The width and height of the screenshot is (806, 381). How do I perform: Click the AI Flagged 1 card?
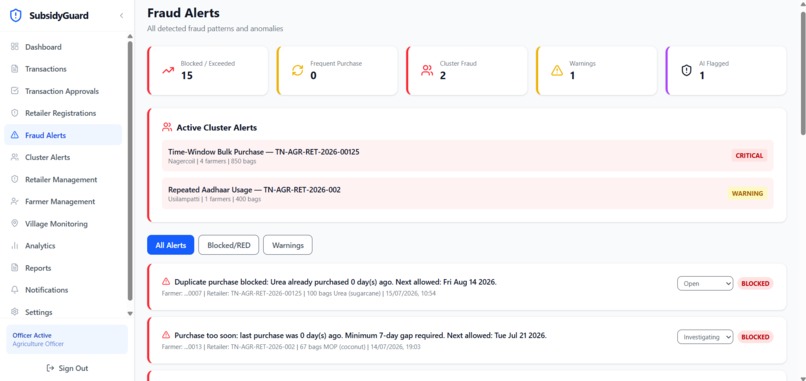pos(726,70)
